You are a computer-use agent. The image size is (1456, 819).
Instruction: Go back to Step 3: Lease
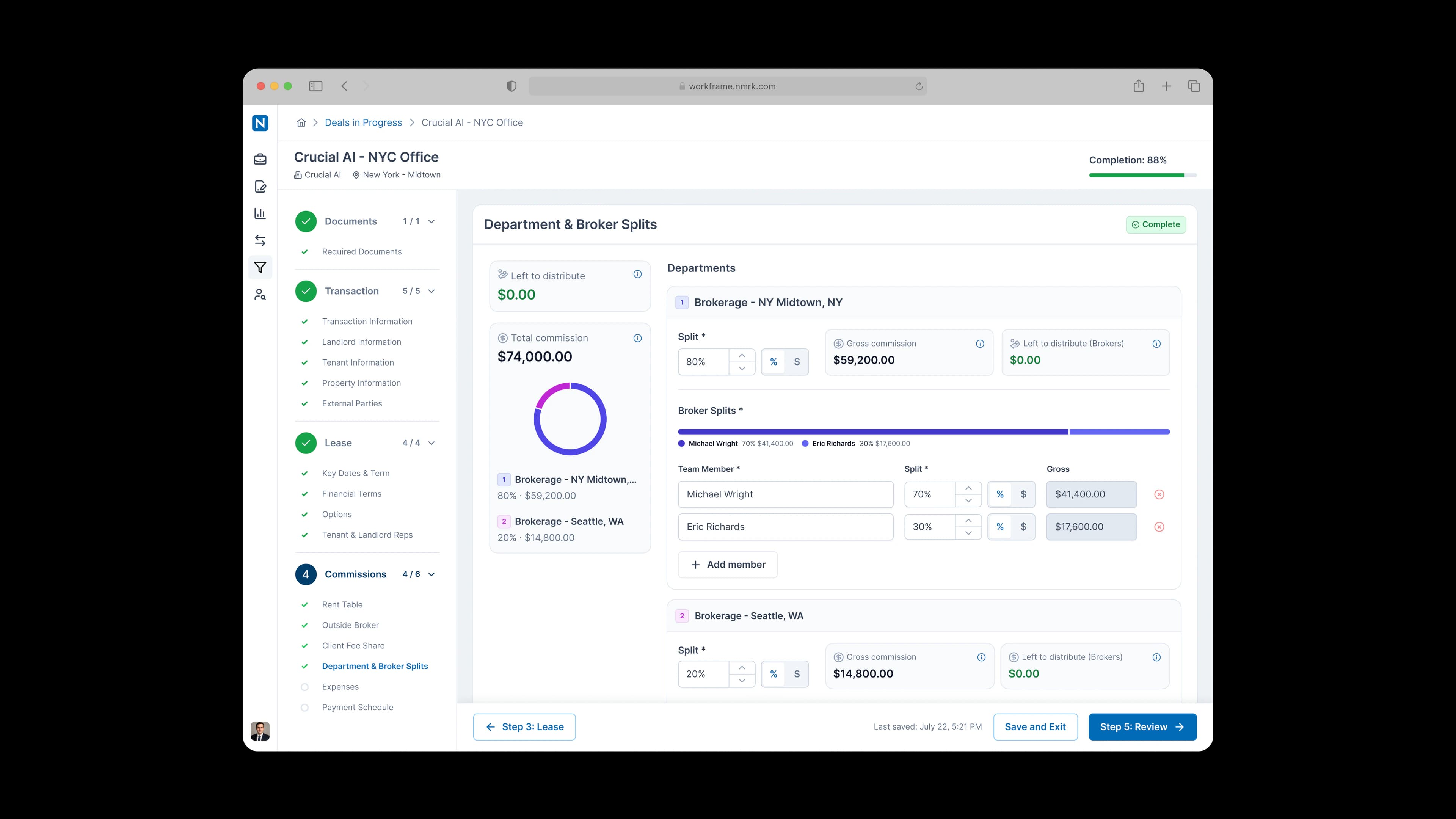click(524, 727)
